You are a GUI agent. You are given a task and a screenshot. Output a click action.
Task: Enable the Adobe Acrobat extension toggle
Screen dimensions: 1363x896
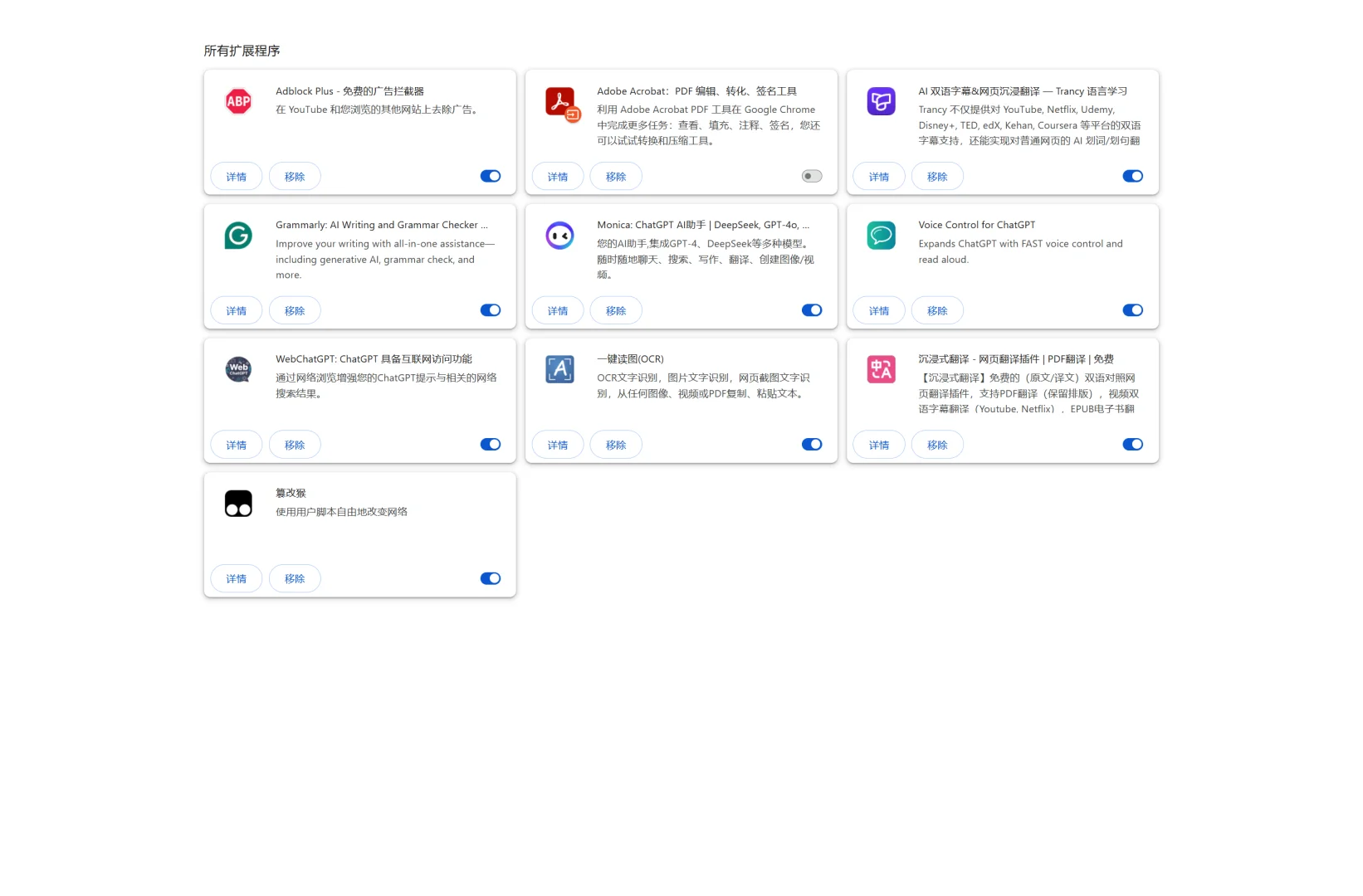coord(812,176)
